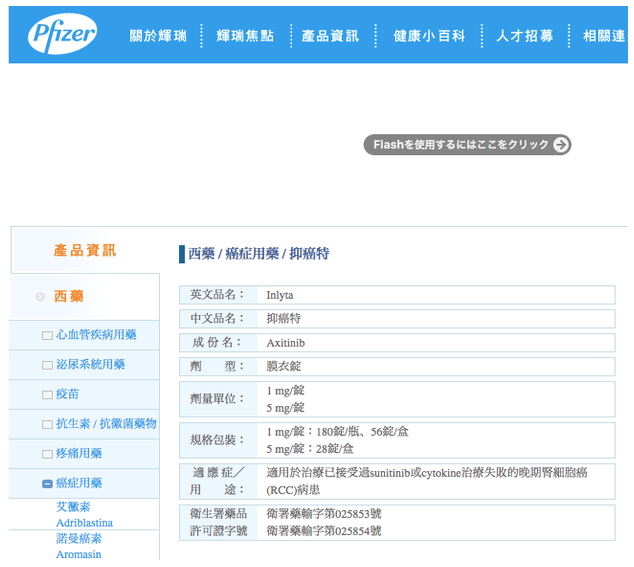This screenshot has height=567, width=634.
Task: Click the 衛生署藥品許可證字號 row label
Action: [x=218, y=523]
